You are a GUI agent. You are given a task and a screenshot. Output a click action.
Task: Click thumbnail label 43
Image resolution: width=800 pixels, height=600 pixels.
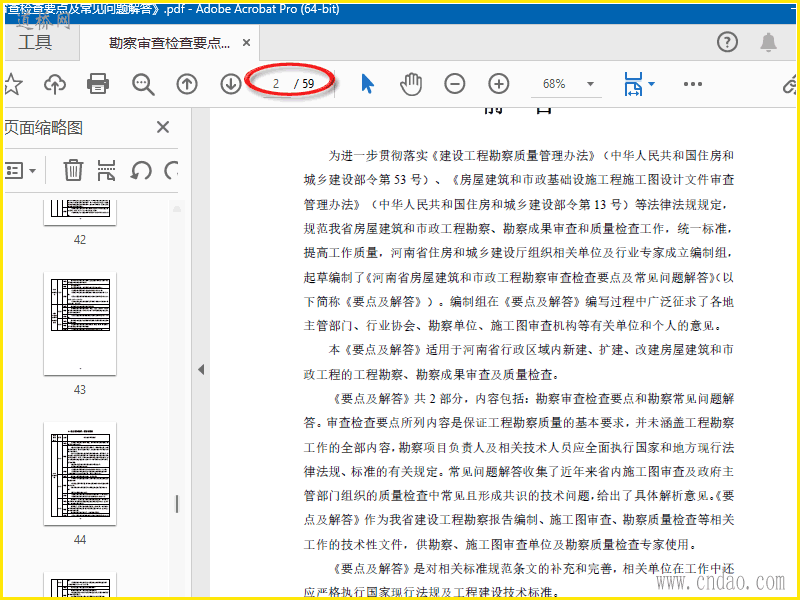click(x=80, y=390)
